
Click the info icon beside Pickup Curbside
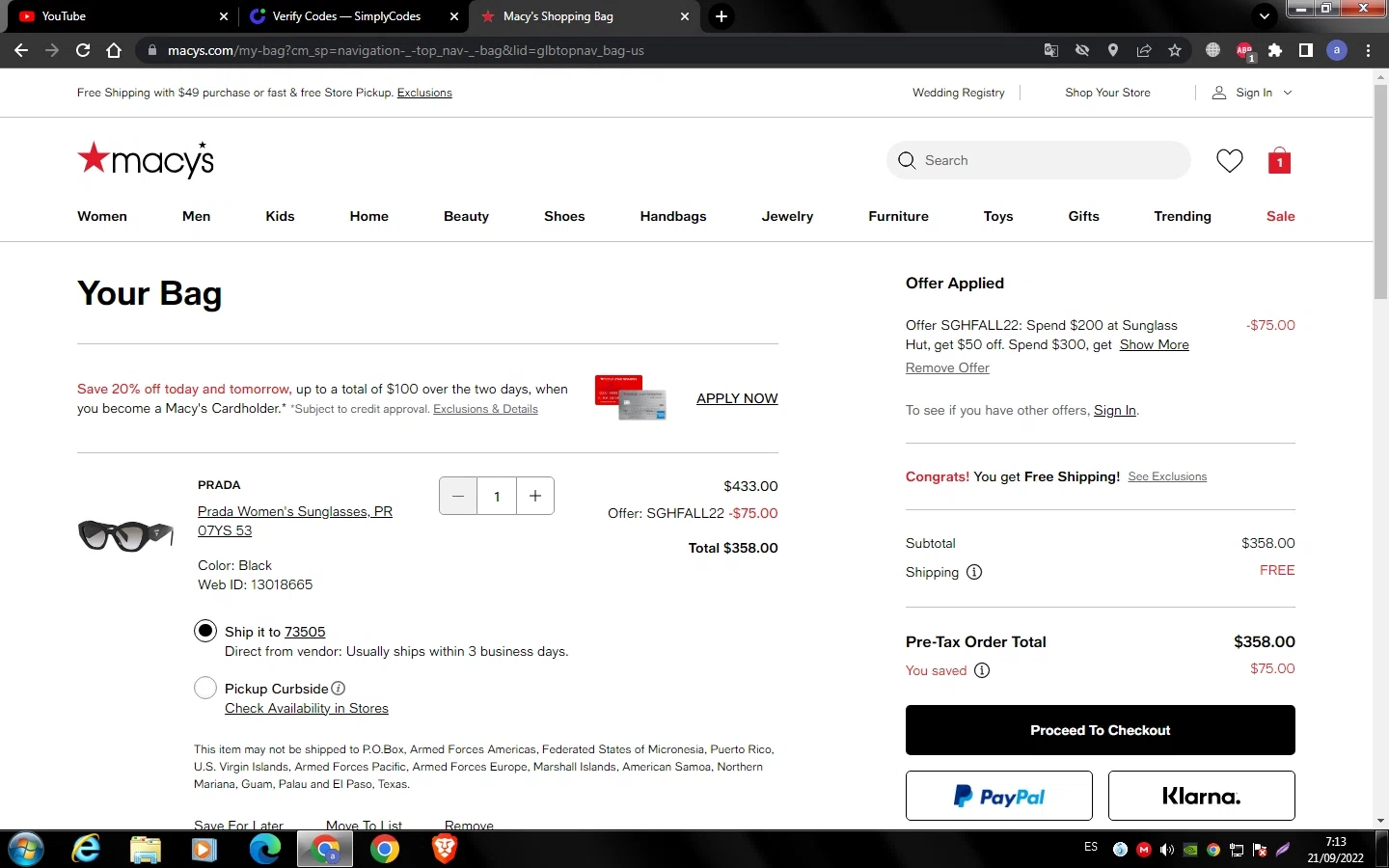click(339, 689)
